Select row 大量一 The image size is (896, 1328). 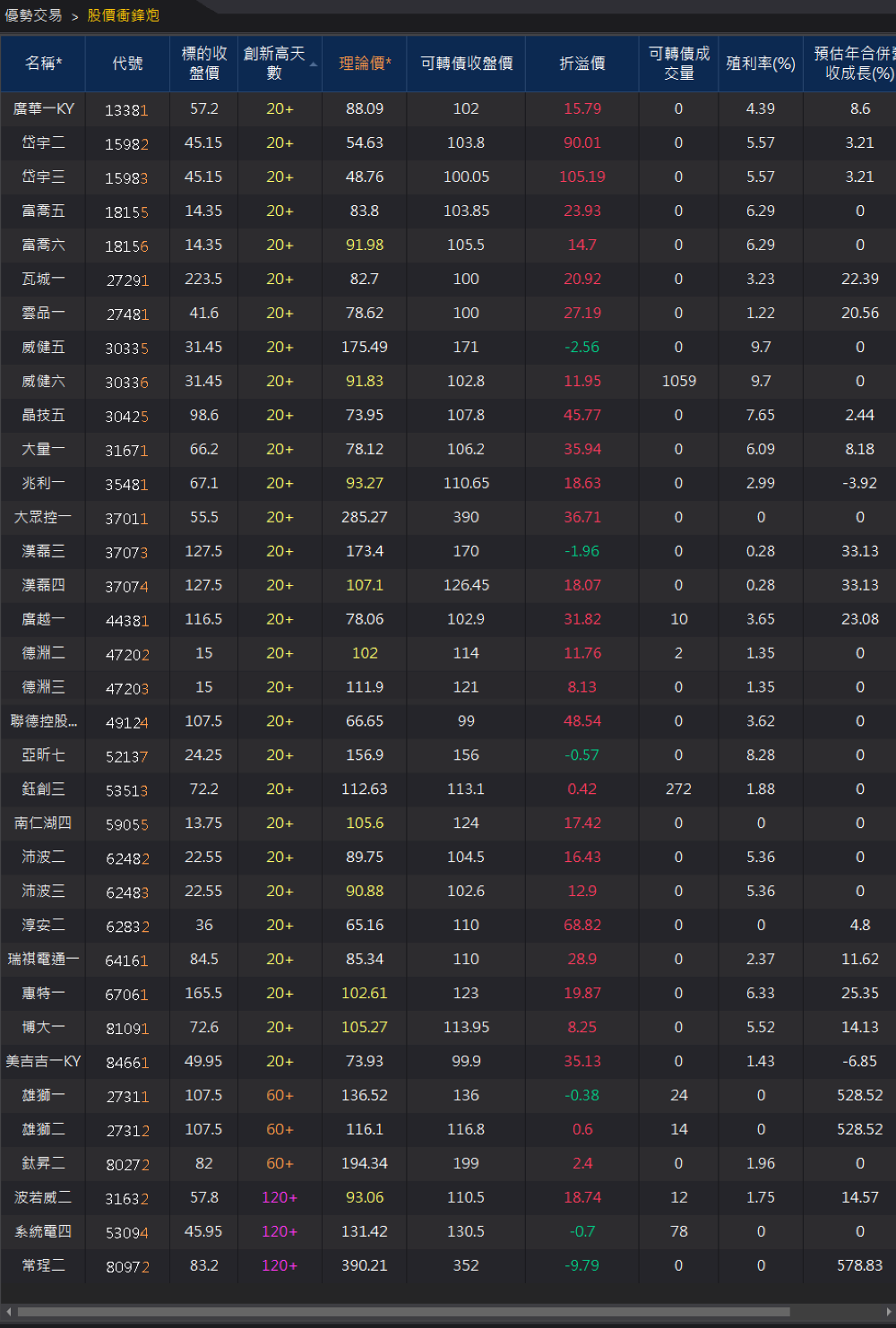[x=448, y=449]
